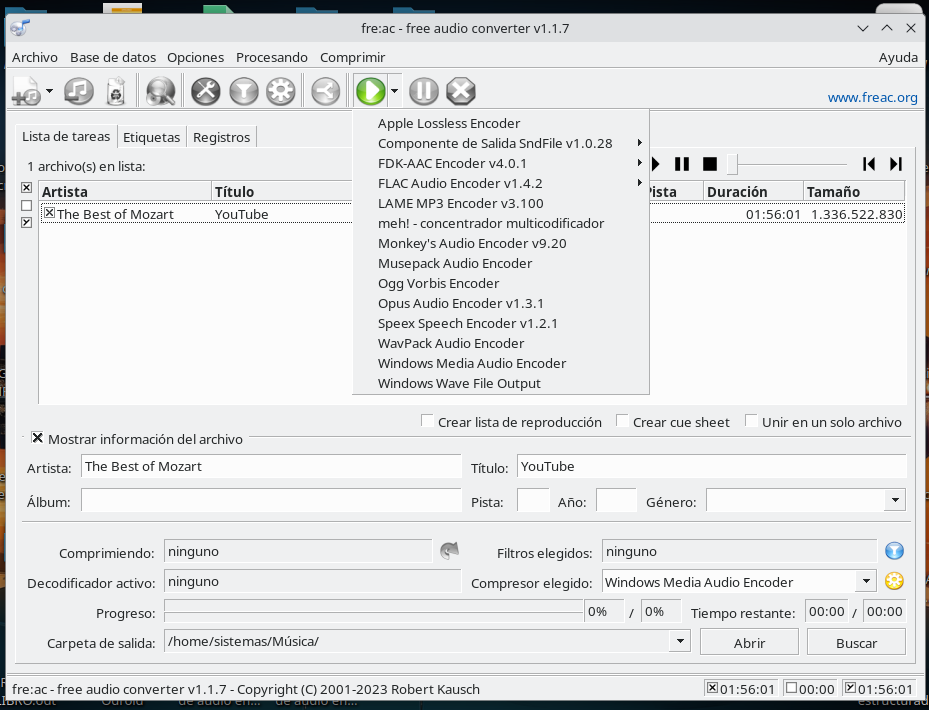Pause the encoding process

(424, 91)
